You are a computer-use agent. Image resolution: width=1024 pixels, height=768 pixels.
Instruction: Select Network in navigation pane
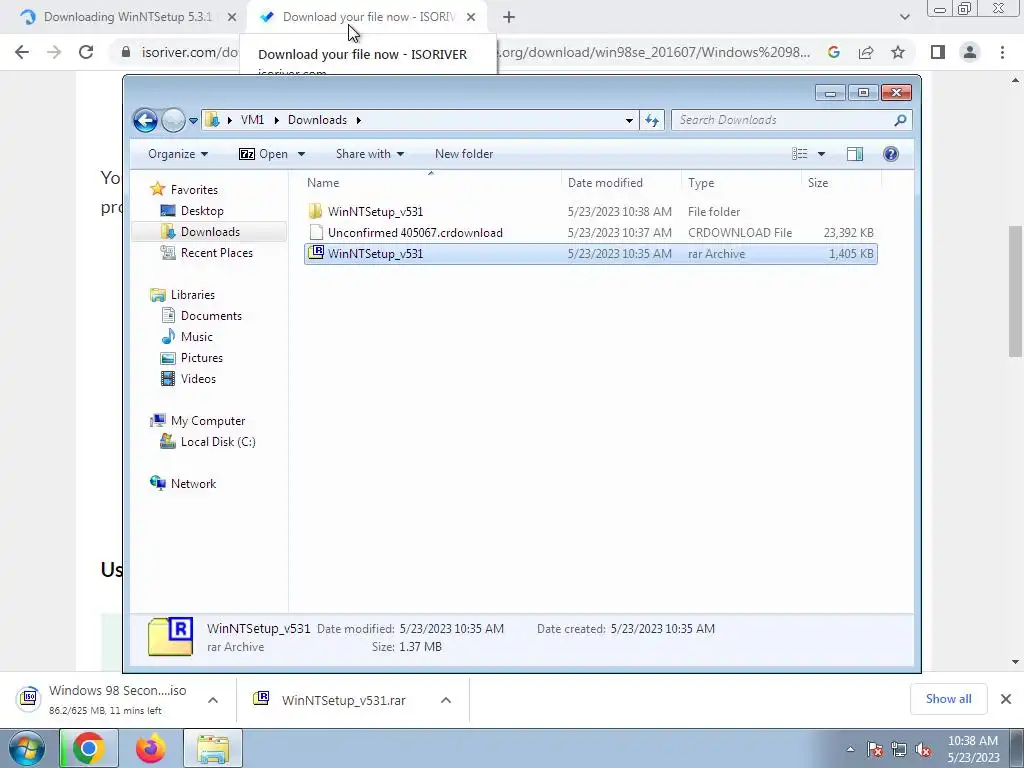pyautogui.click(x=193, y=484)
